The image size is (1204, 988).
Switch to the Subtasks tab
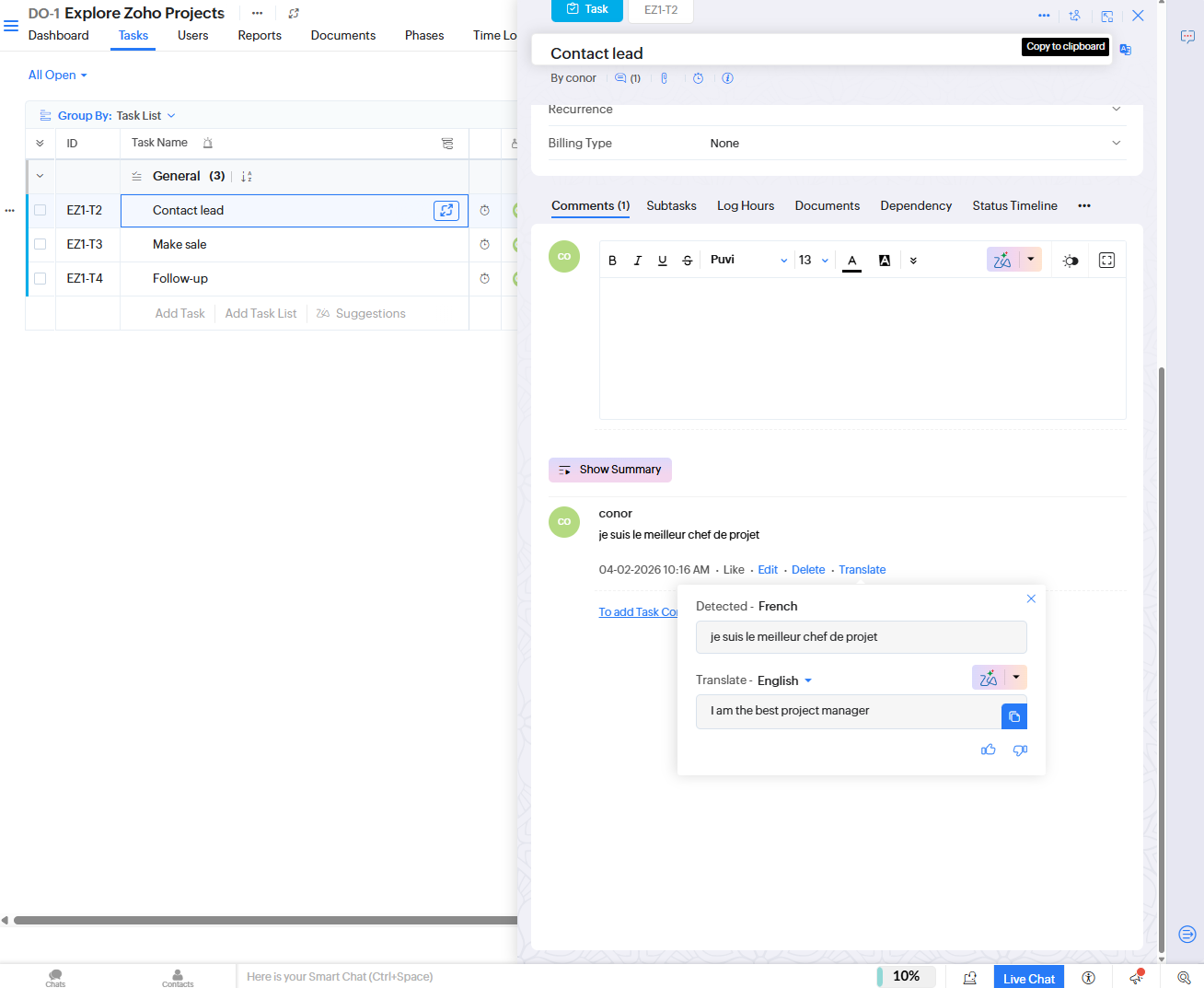(671, 206)
